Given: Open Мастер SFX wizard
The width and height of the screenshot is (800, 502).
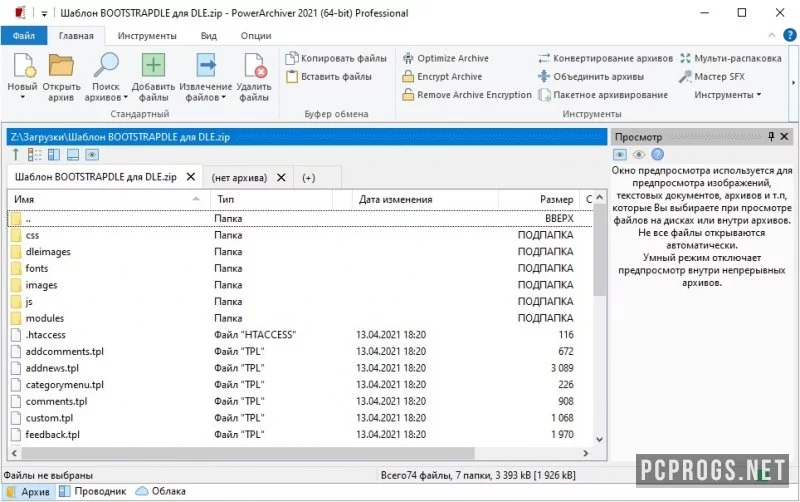Looking at the screenshot, I should coord(712,77).
